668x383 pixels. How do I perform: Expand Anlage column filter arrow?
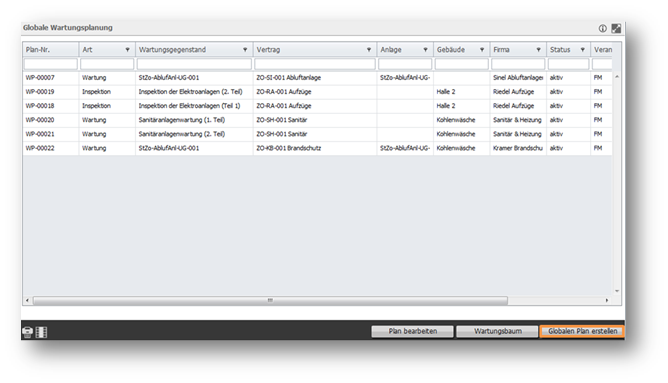click(x=425, y=50)
